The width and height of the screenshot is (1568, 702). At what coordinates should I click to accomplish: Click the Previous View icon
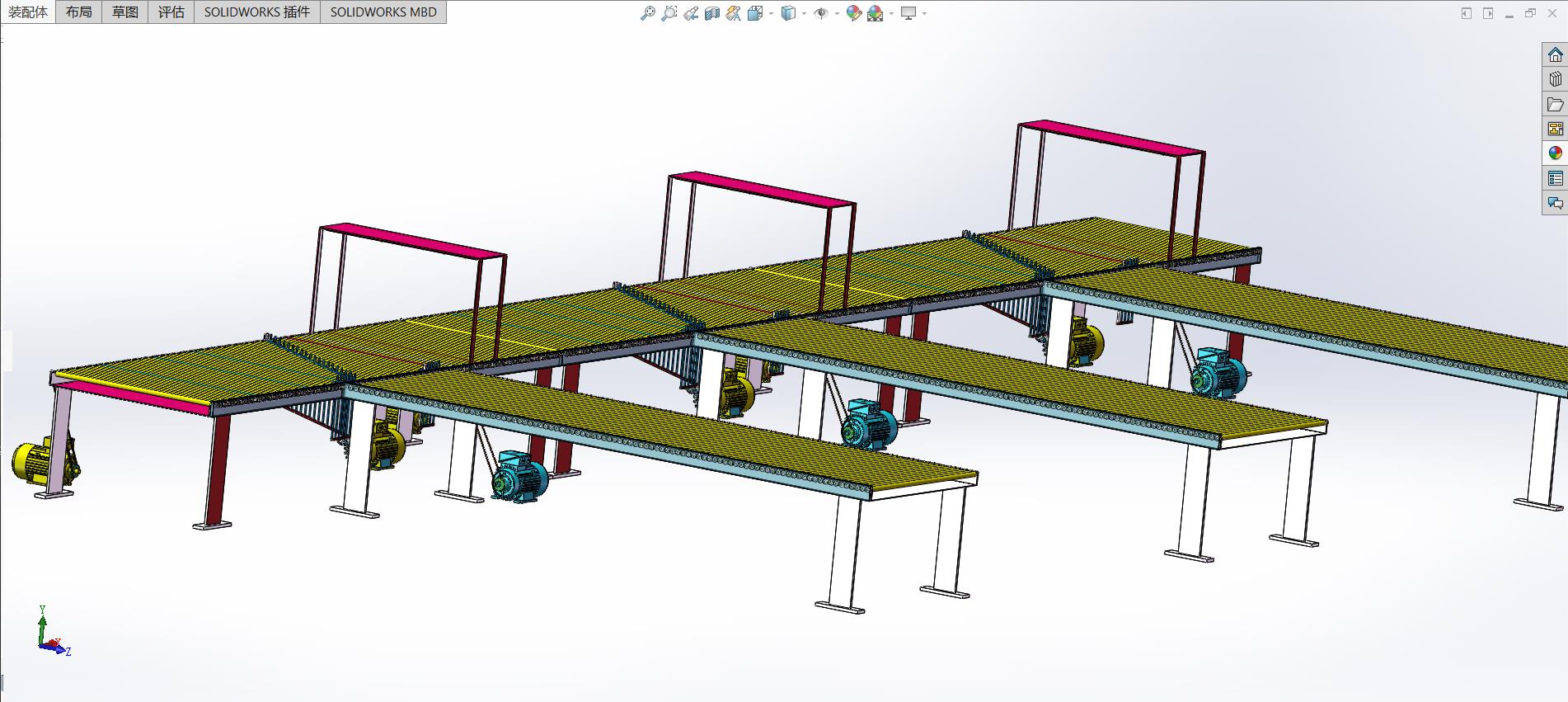click(691, 13)
